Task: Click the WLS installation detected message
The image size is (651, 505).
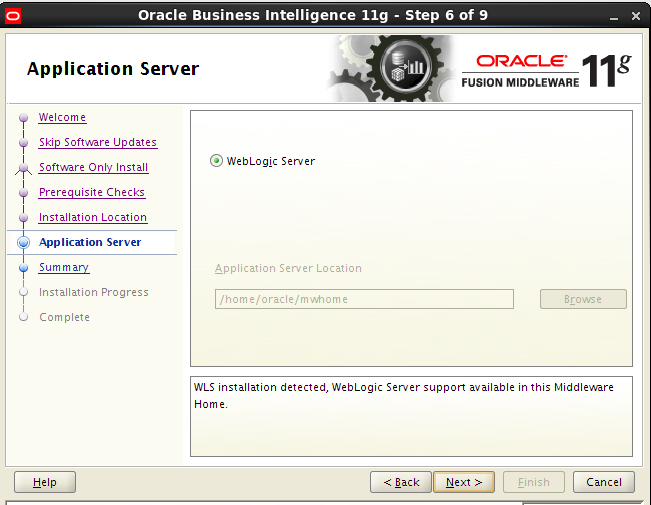Action: pyautogui.click(x=404, y=395)
